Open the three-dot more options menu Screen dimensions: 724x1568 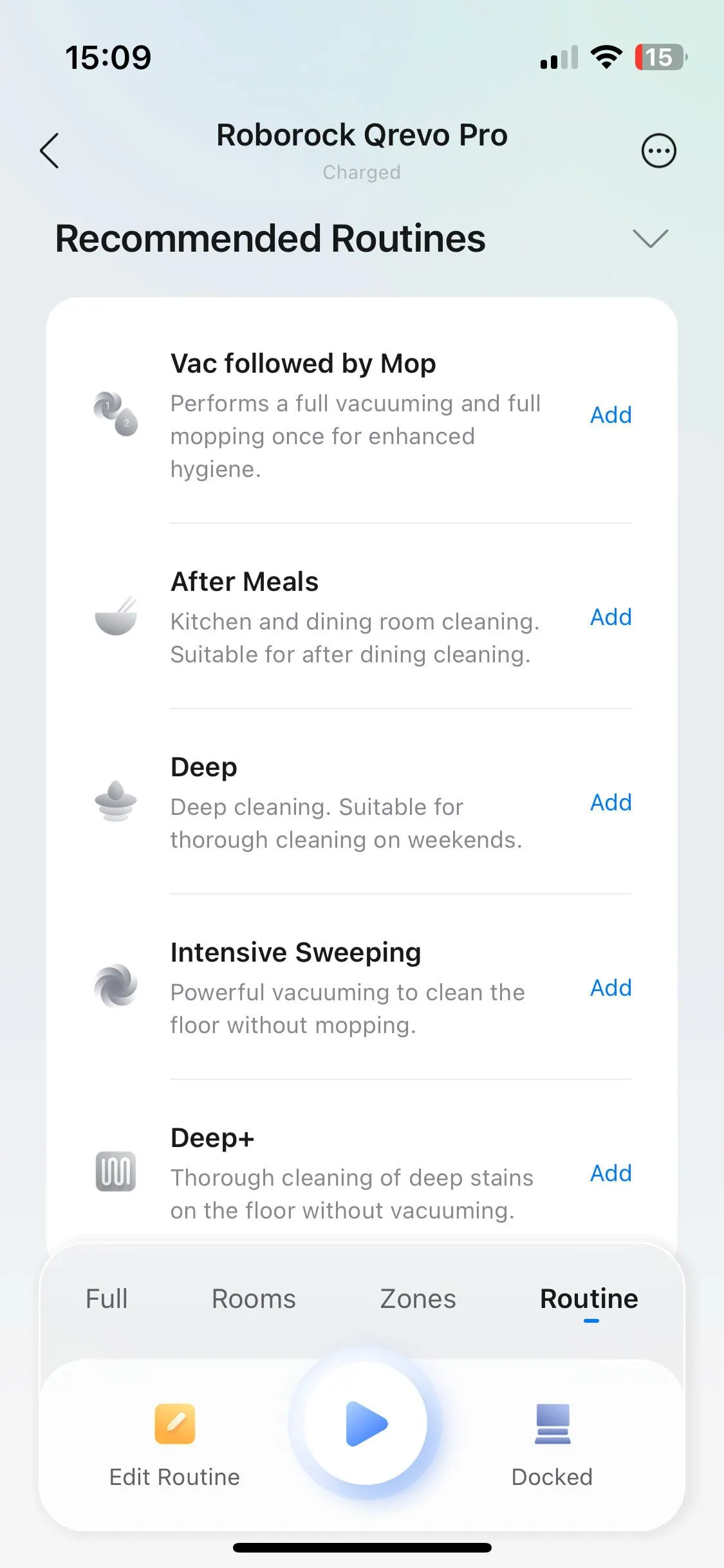[658, 151]
